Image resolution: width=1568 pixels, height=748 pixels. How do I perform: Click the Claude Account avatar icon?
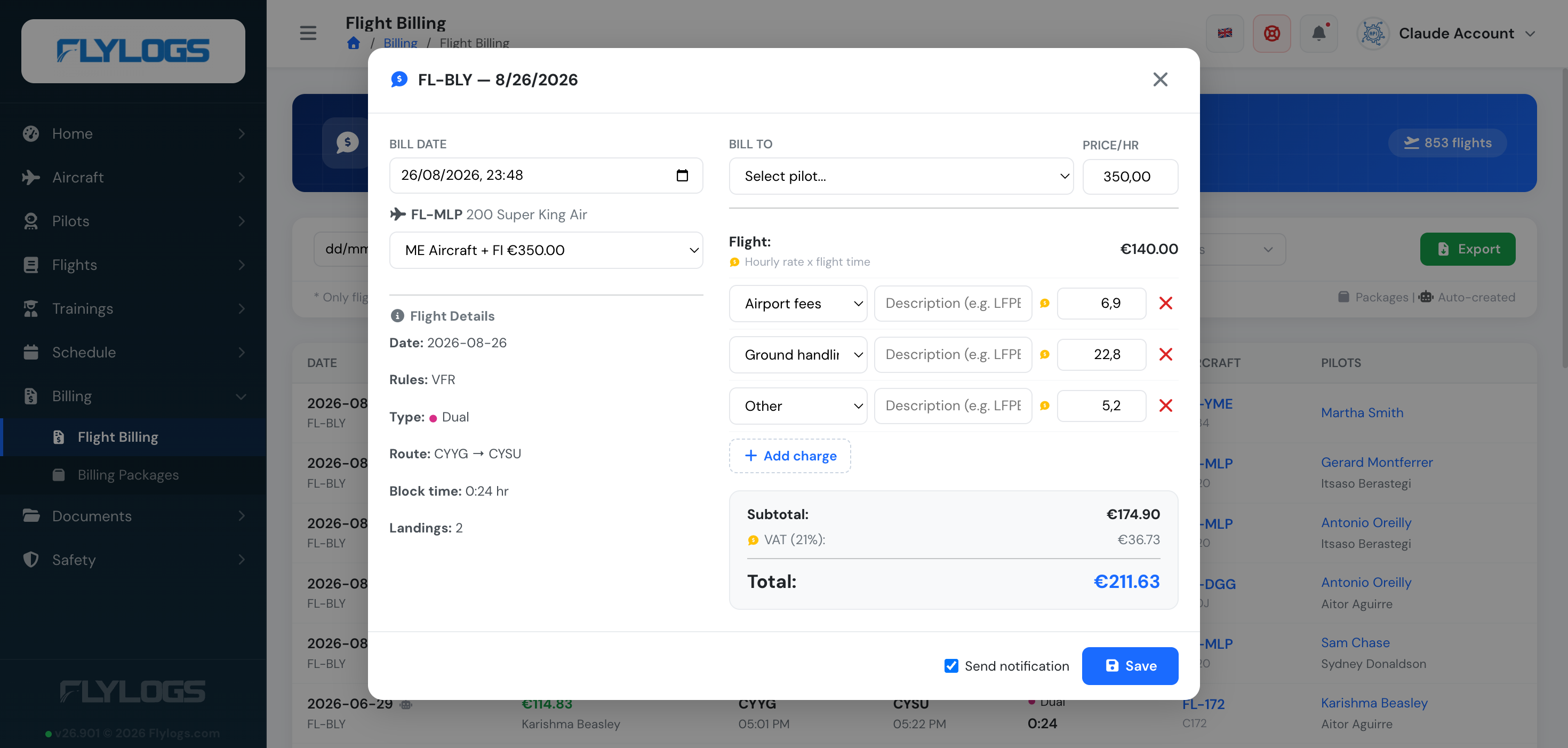pyautogui.click(x=1373, y=34)
